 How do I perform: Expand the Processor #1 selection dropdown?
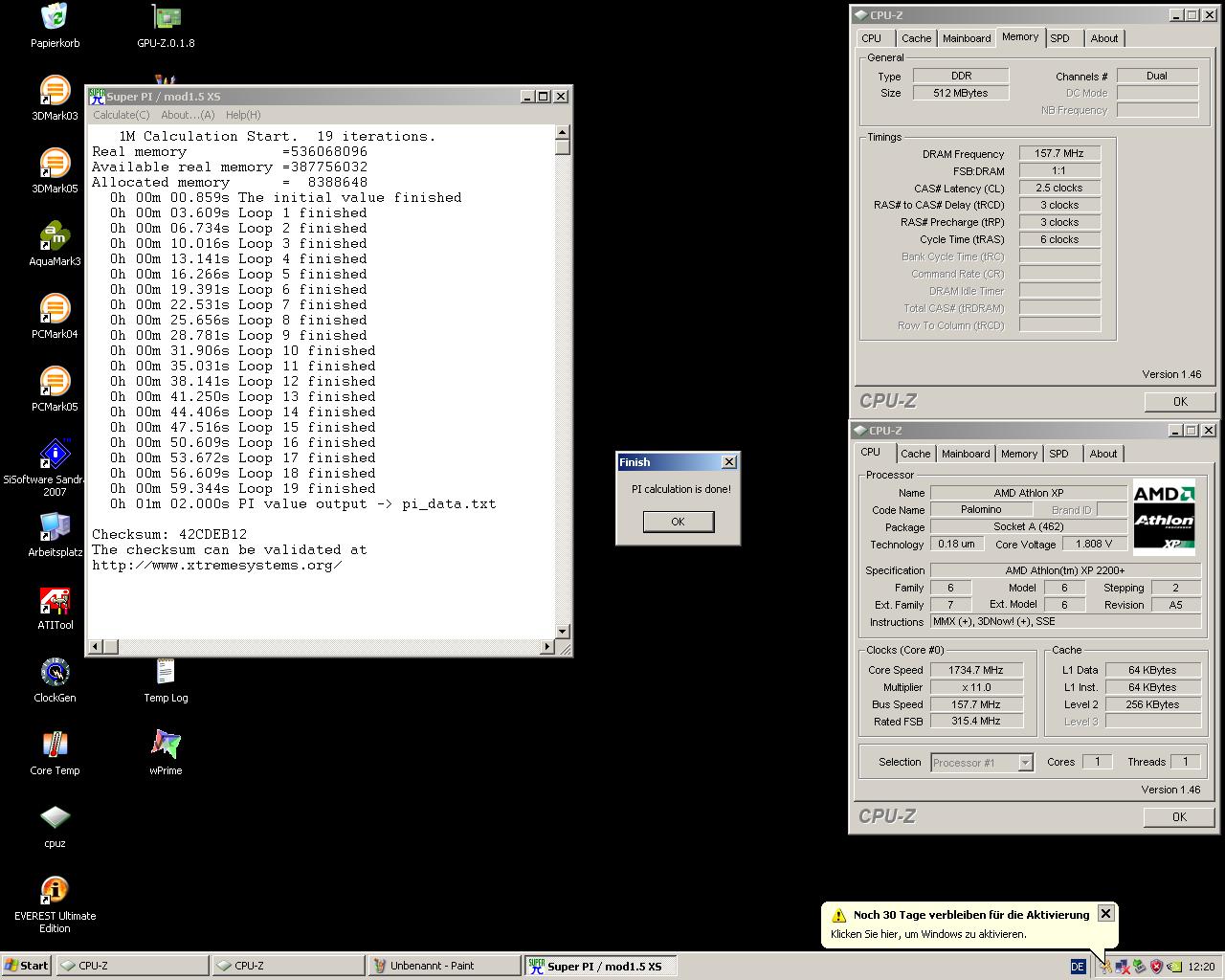click(x=1025, y=763)
